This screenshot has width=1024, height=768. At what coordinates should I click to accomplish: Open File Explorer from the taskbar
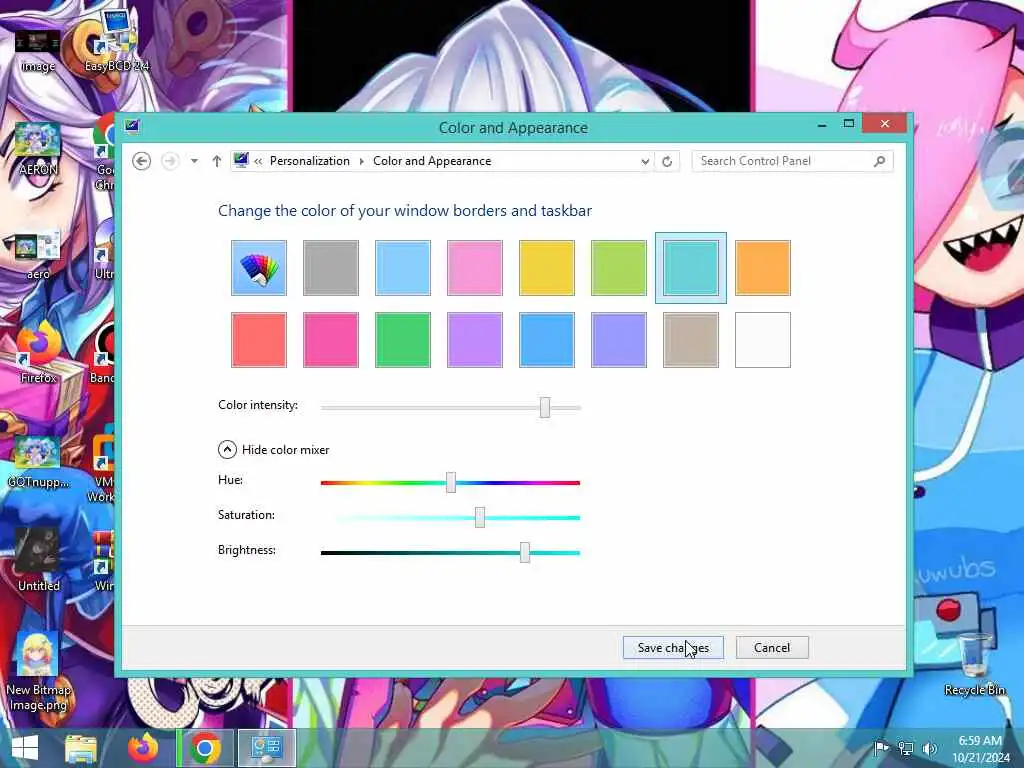81,748
